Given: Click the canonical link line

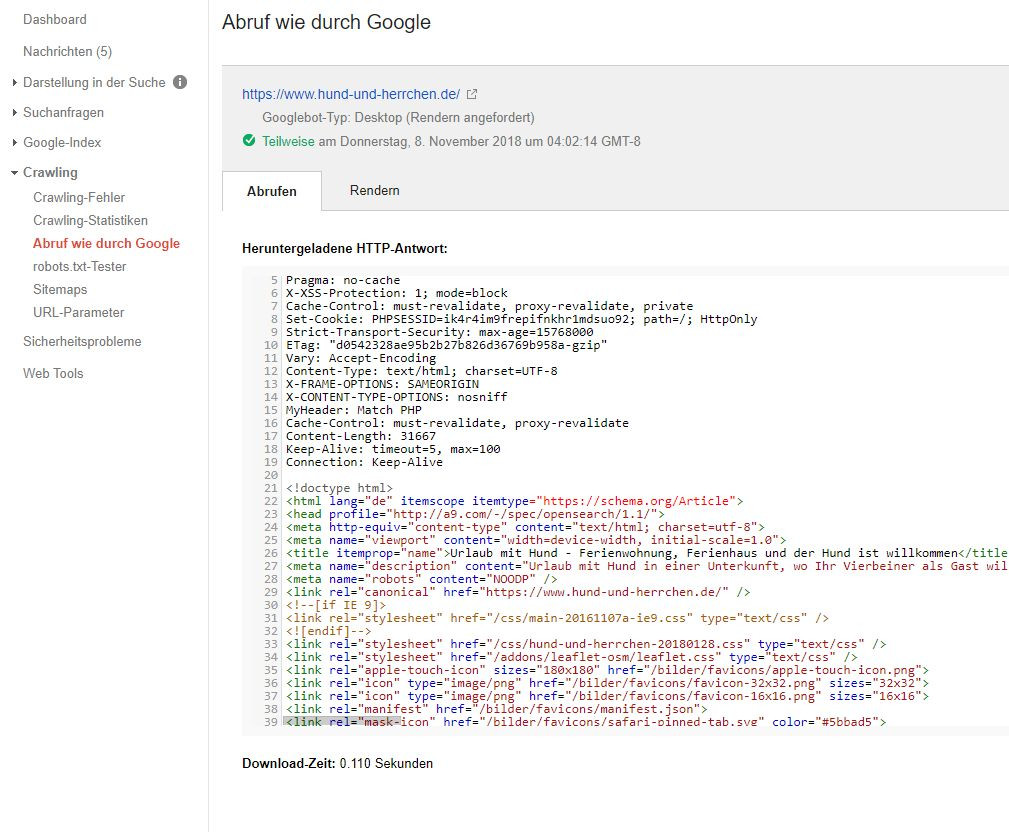Looking at the screenshot, I should (518, 592).
